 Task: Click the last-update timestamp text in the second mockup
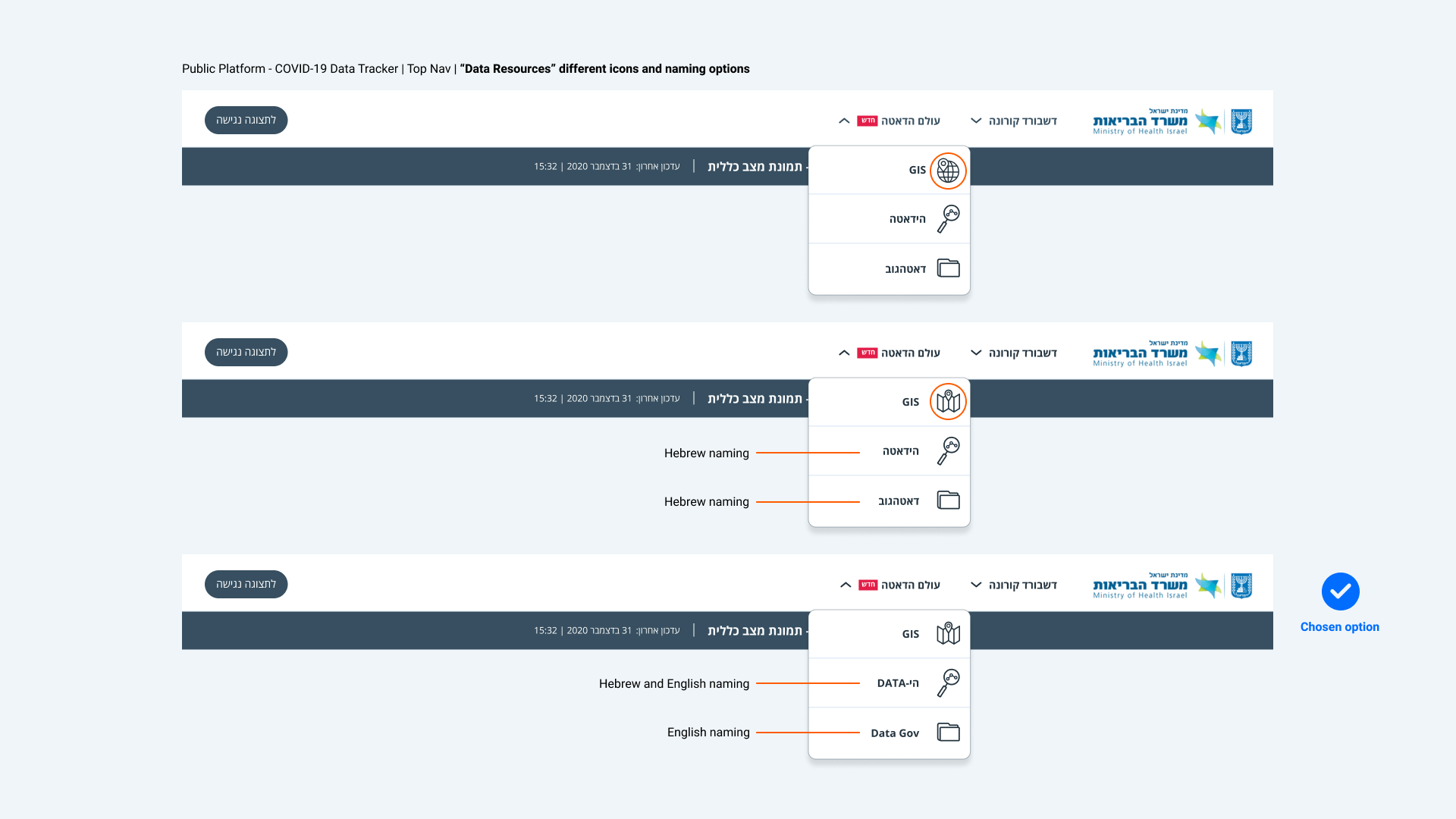[x=607, y=398]
